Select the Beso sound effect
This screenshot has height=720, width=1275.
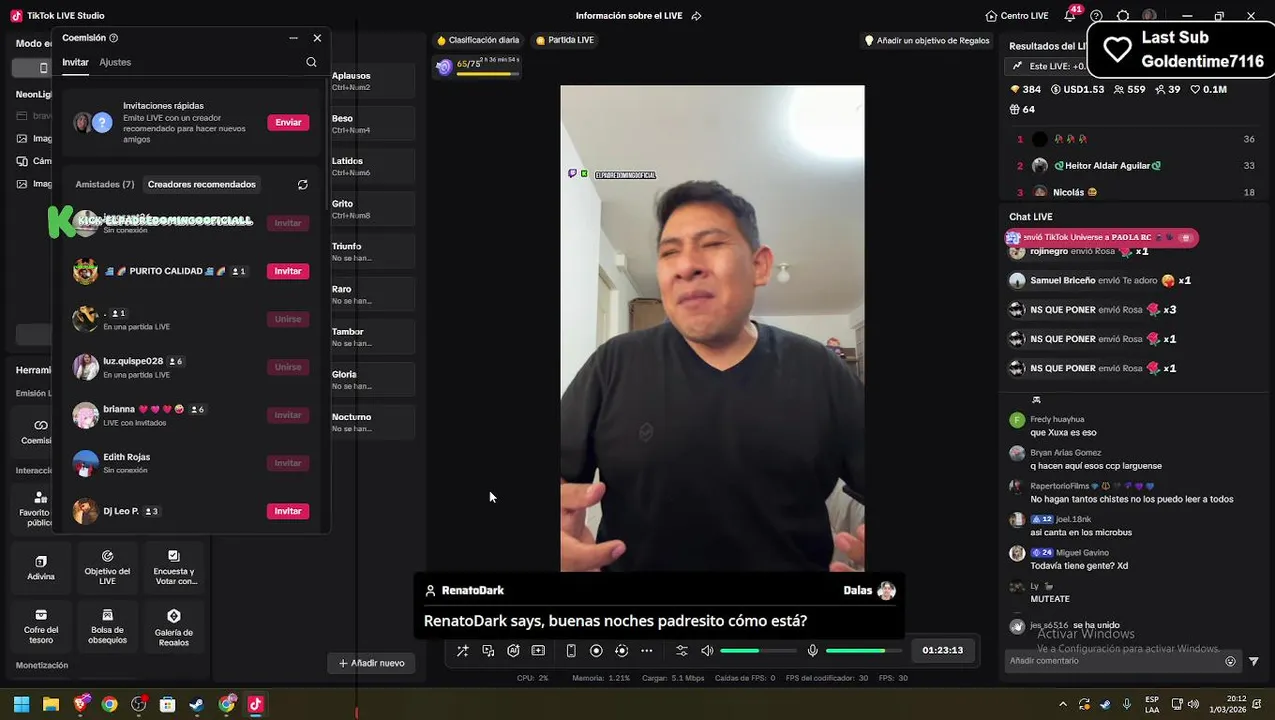coord(372,124)
